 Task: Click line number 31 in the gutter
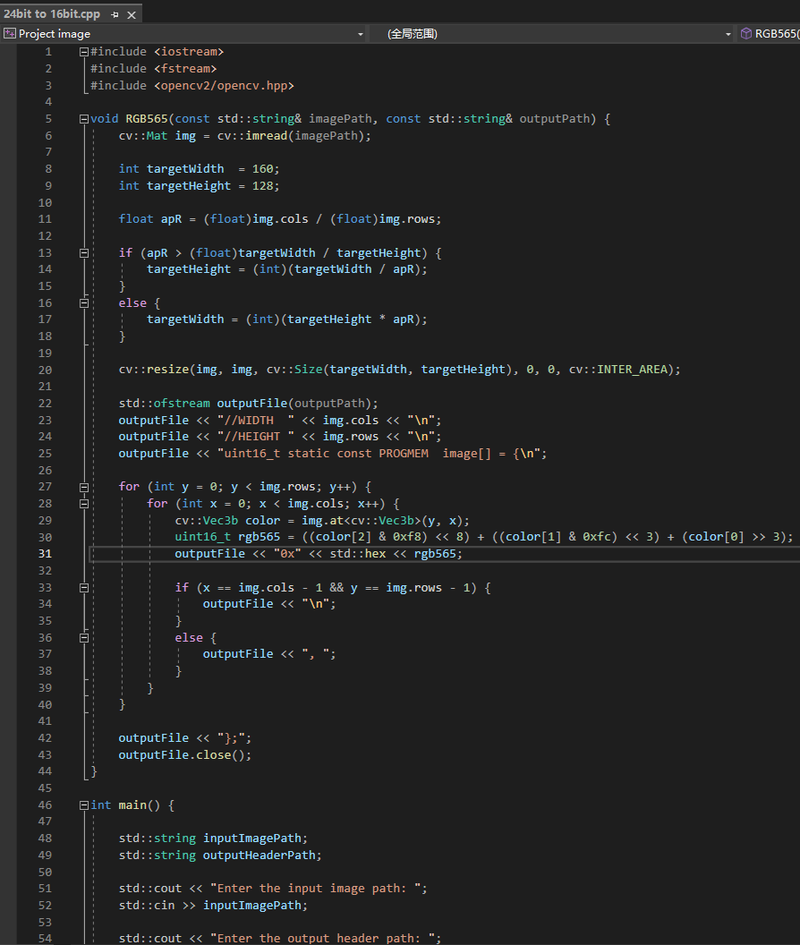coord(45,554)
